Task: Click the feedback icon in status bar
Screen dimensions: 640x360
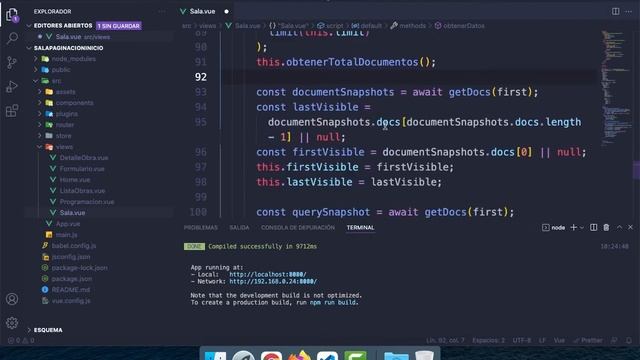Action: click(614, 340)
